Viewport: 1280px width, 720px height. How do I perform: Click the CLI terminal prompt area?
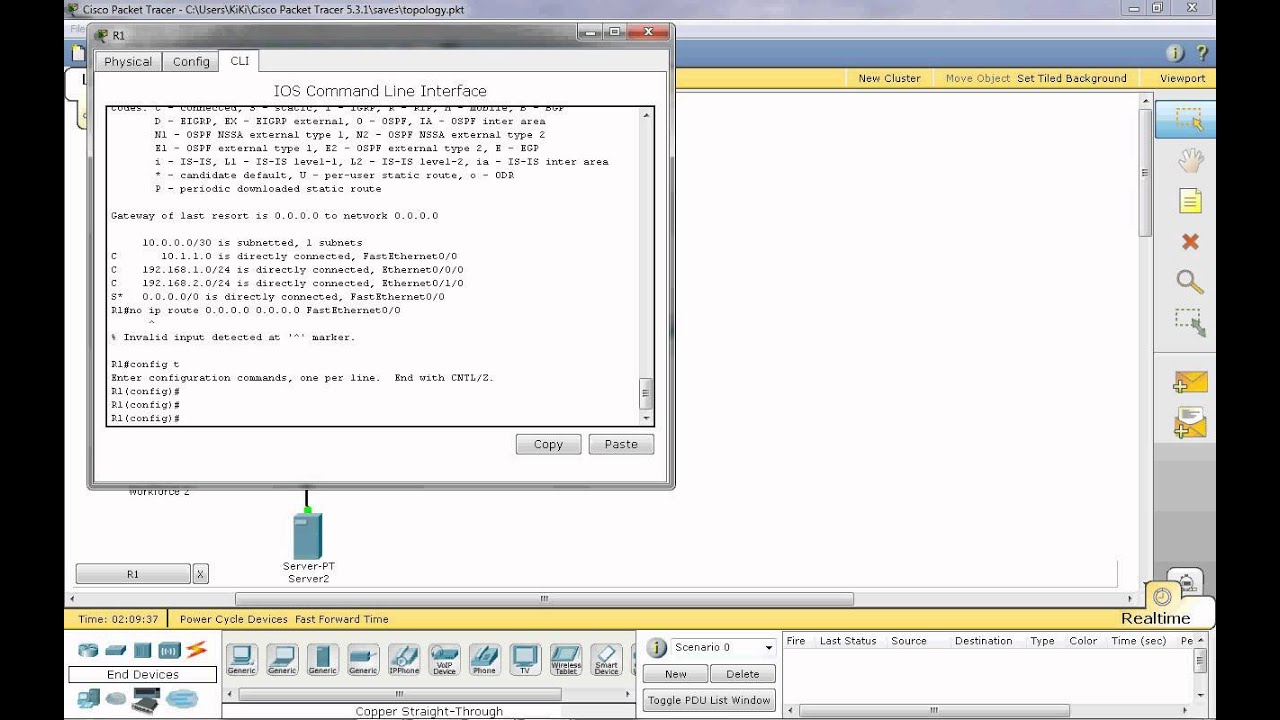tap(372, 266)
